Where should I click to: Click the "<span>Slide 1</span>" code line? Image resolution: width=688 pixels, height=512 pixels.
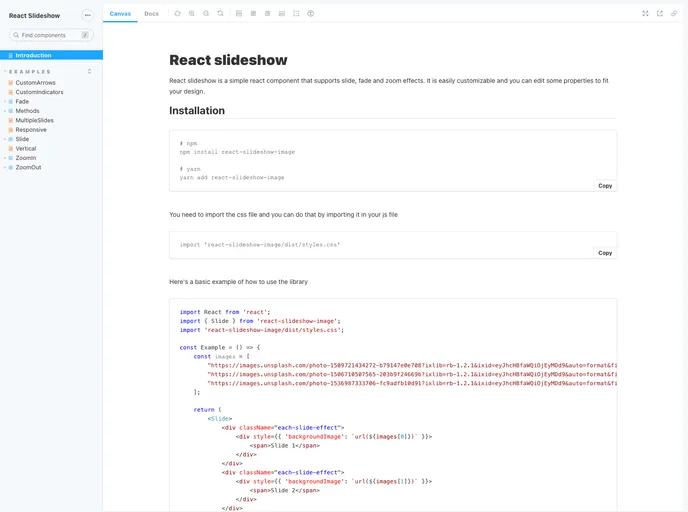[285, 445]
